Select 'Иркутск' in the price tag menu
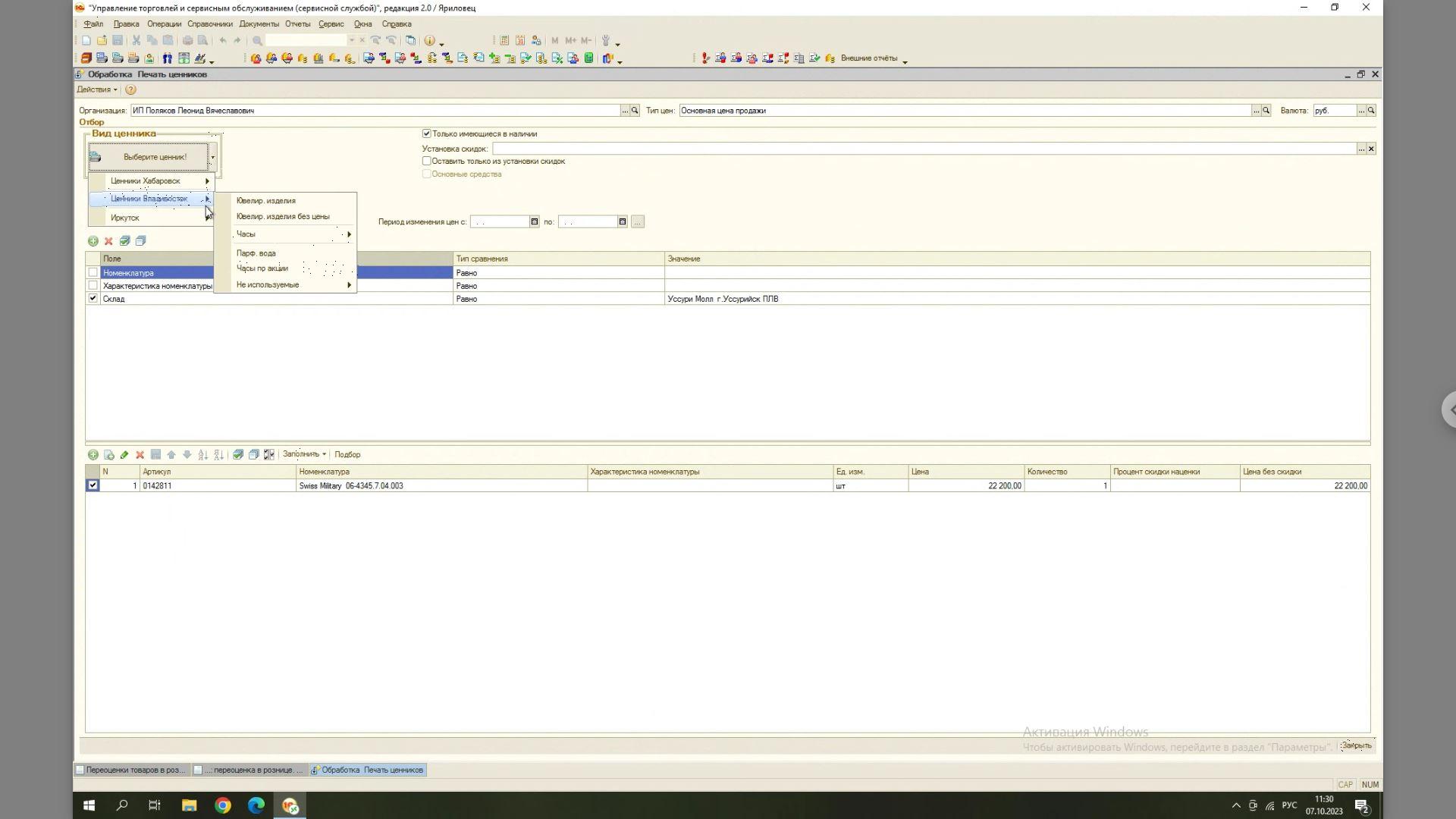The height and width of the screenshot is (819, 1456). 152,218
